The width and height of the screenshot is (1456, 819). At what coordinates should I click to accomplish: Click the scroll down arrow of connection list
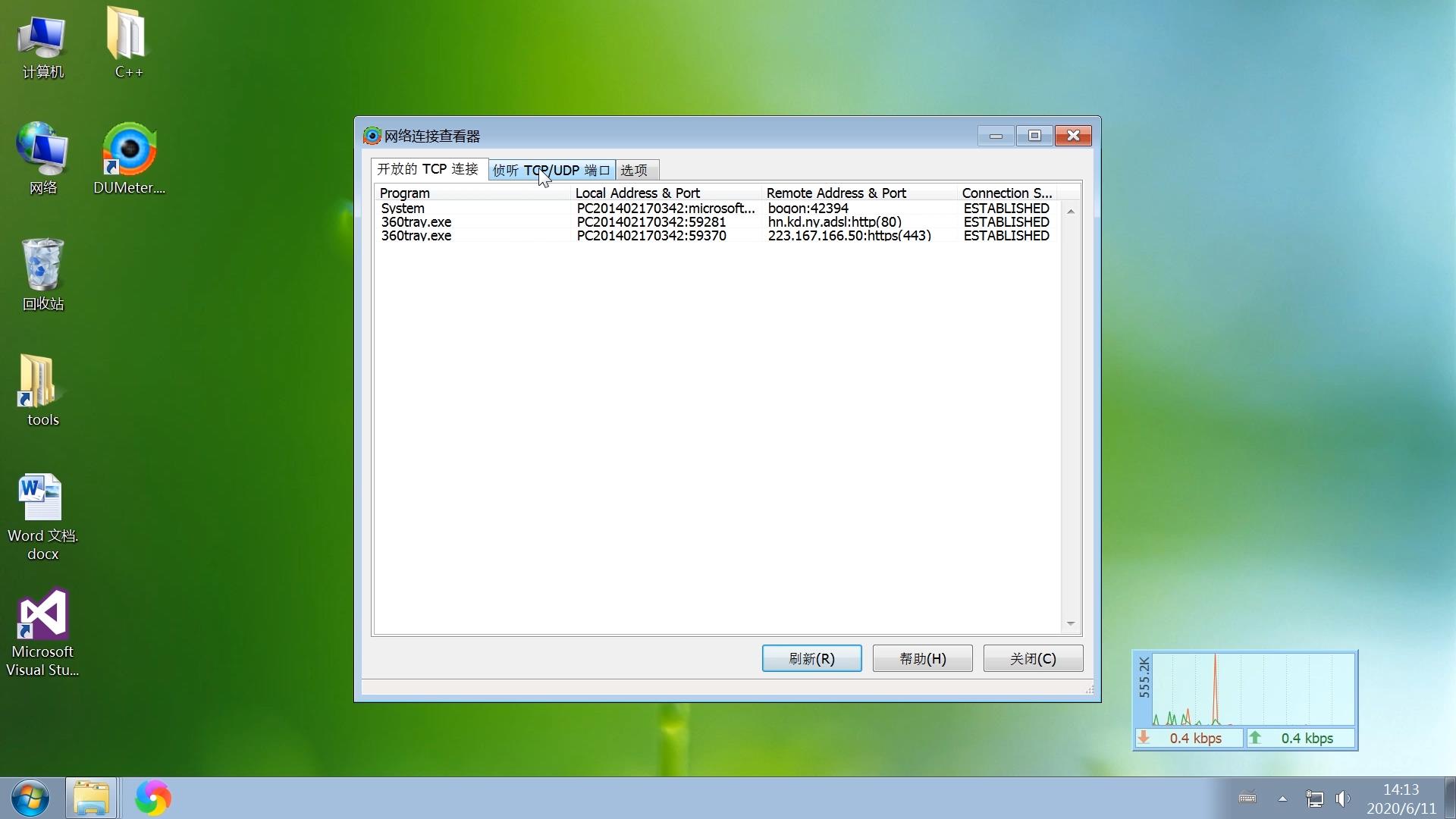click(1071, 623)
